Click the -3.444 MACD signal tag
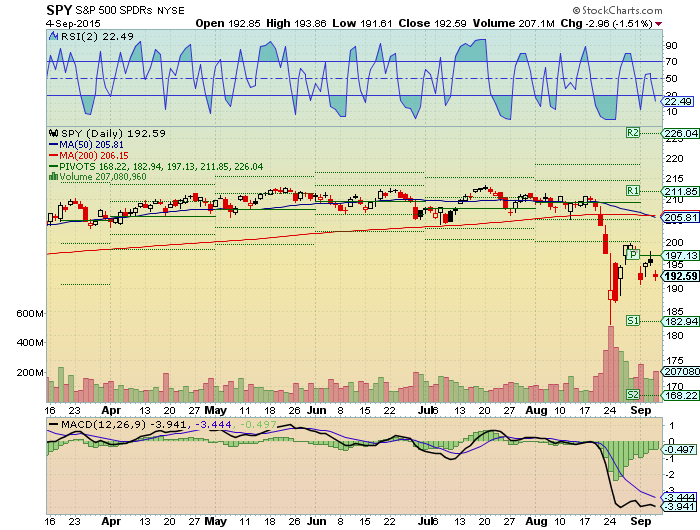This screenshot has height=530, width=700. [678, 497]
